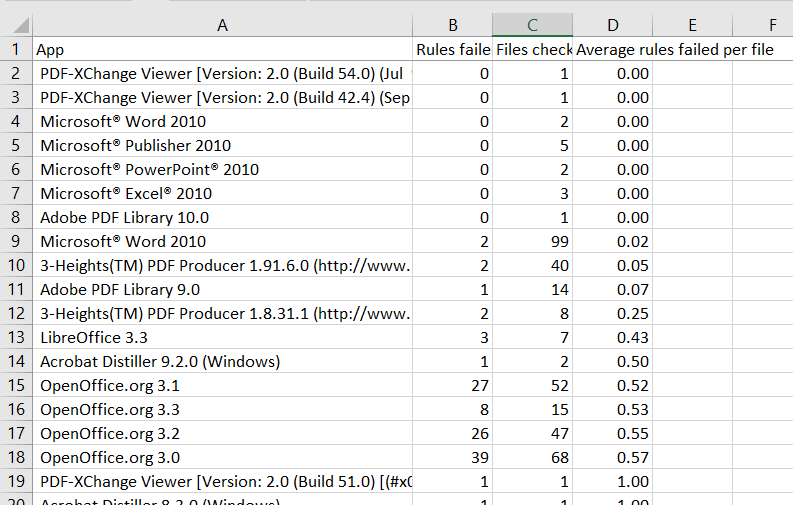
Task: Select Microsoft PowerPoint 2010 cell
Action: [x=223, y=169]
